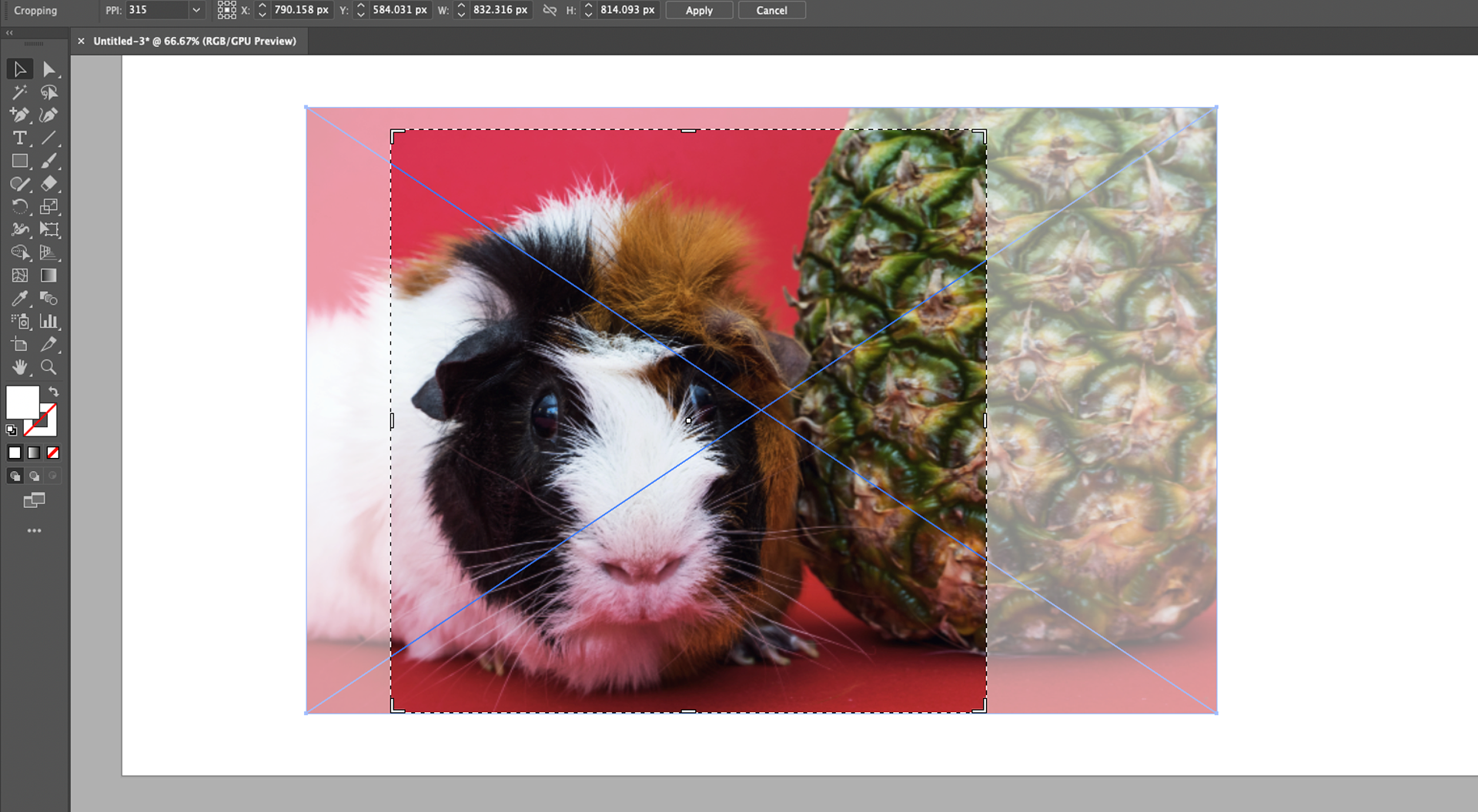Select the Direct Selection tool
Image resolution: width=1478 pixels, height=812 pixels.
click(50, 69)
